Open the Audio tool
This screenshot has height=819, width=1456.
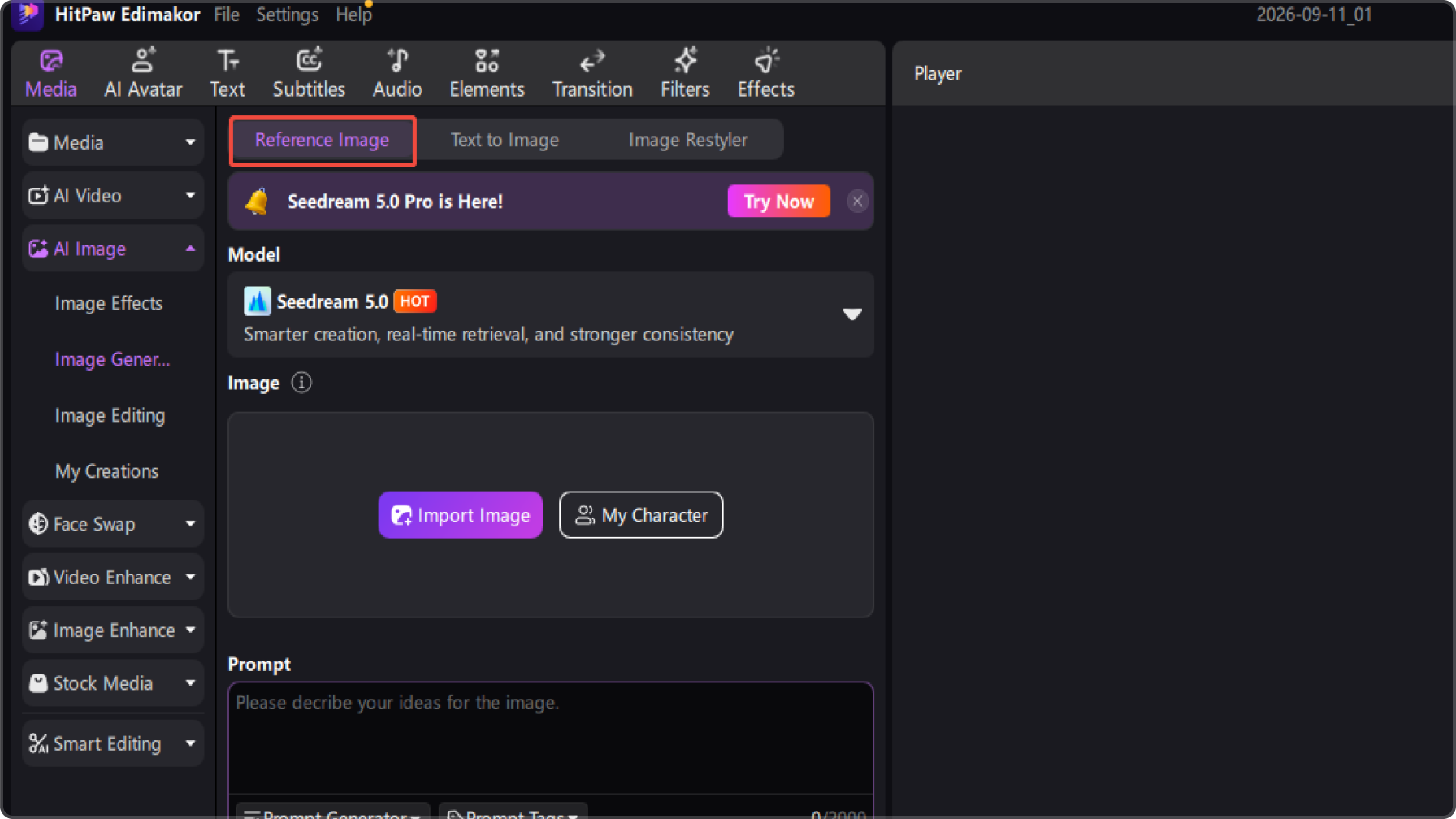point(397,73)
